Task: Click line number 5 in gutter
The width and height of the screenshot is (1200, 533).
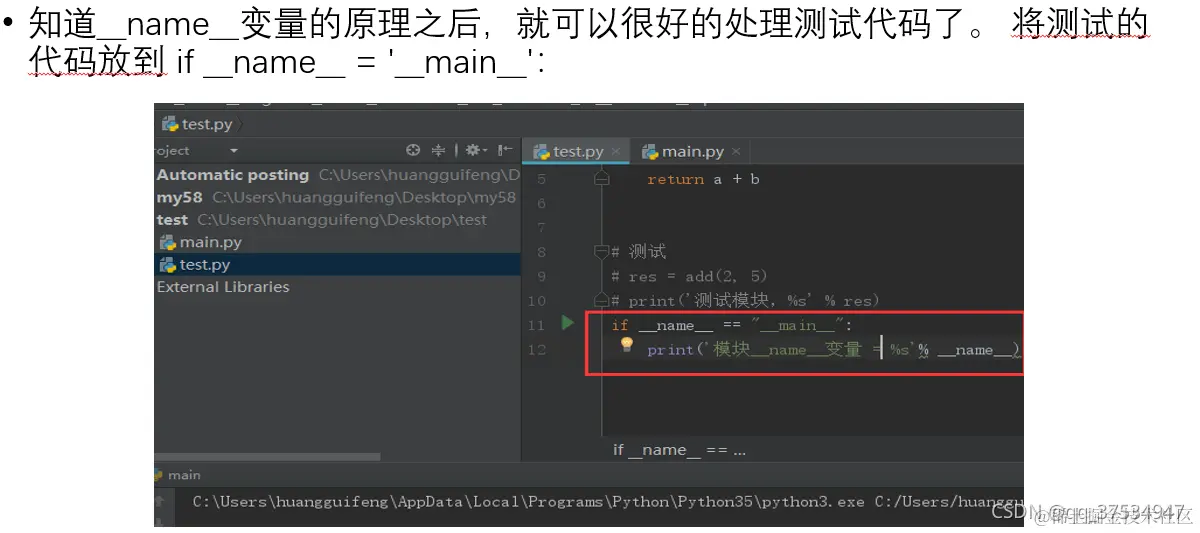Action: pyautogui.click(x=541, y=179)
